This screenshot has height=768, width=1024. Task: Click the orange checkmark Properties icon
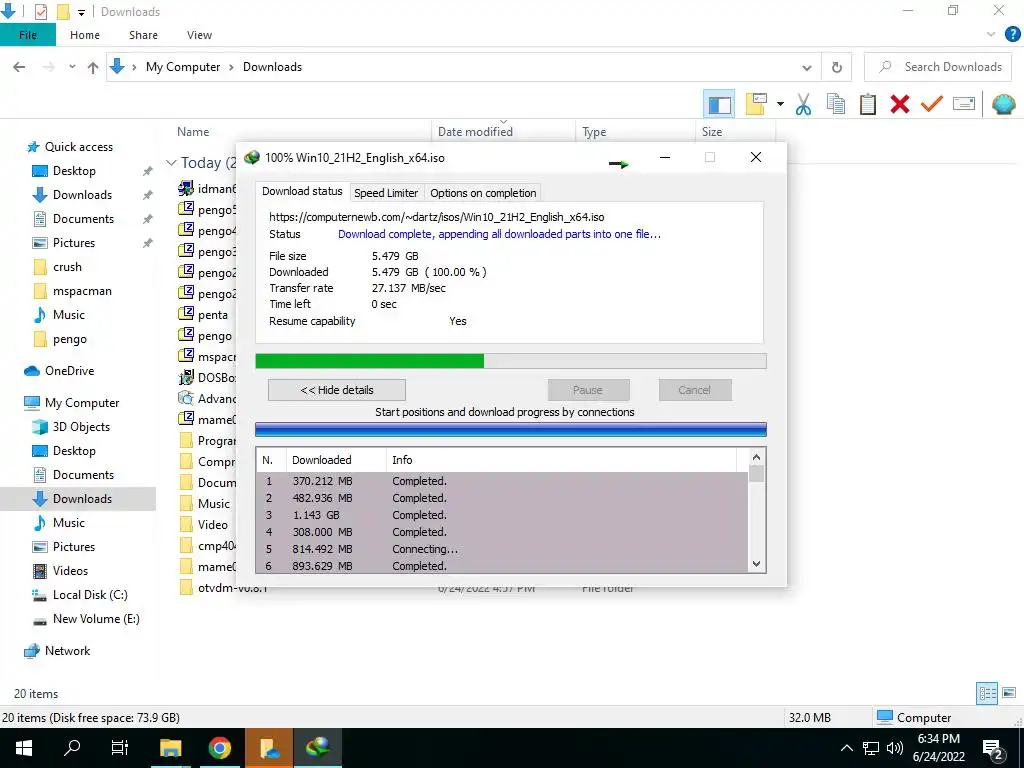[931, 104]
